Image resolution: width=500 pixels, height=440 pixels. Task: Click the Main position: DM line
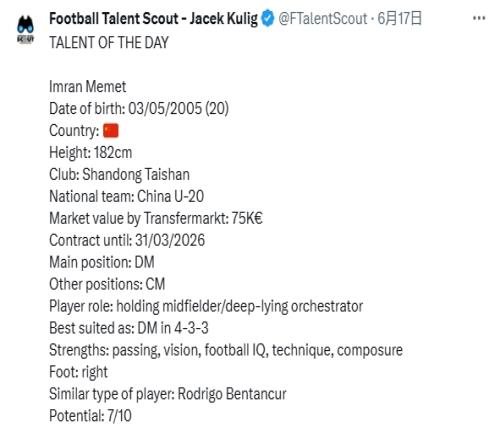click(x=102, y=262)
